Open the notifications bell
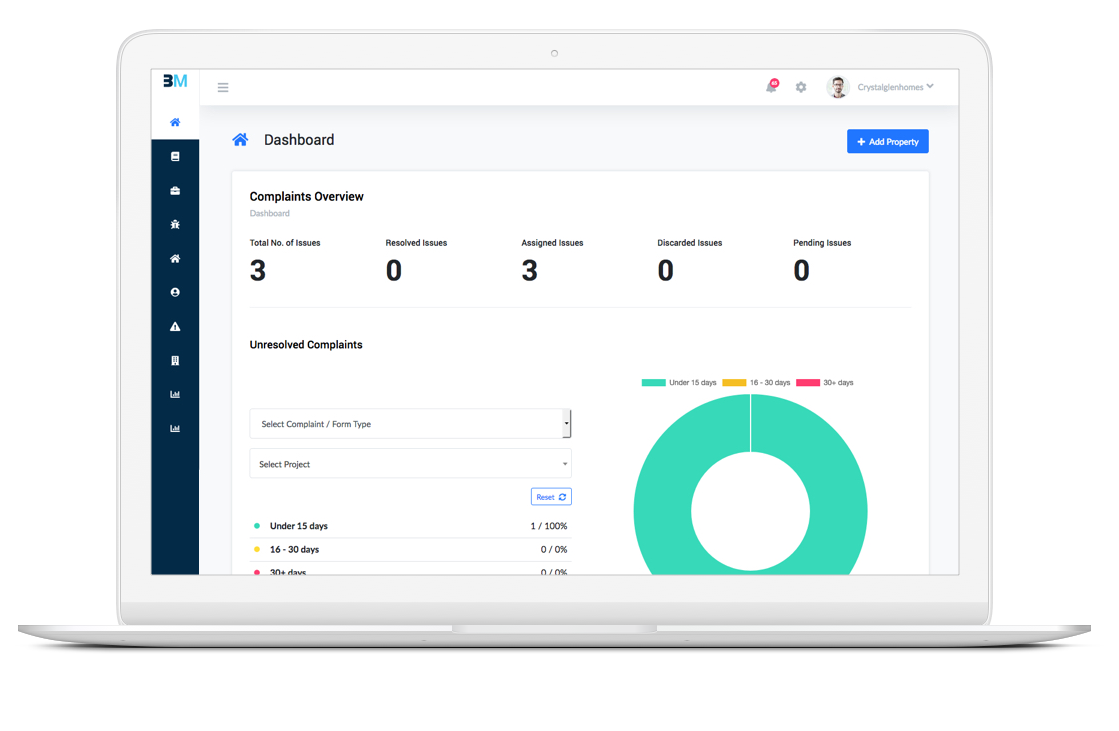Screen dimensions: 1119x731 point(771,88)
